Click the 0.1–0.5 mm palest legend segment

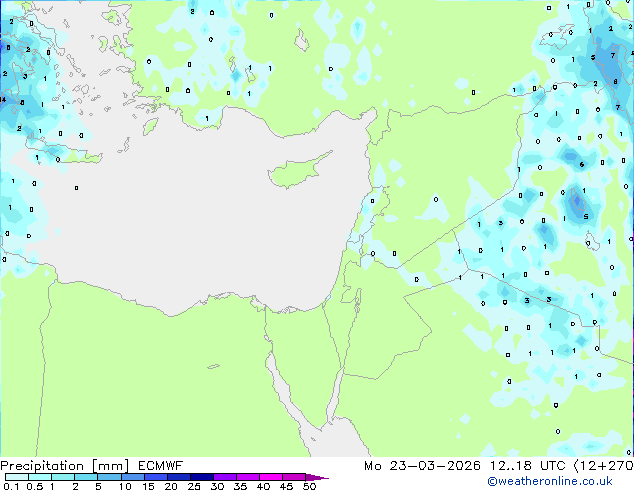pos(17,477)
